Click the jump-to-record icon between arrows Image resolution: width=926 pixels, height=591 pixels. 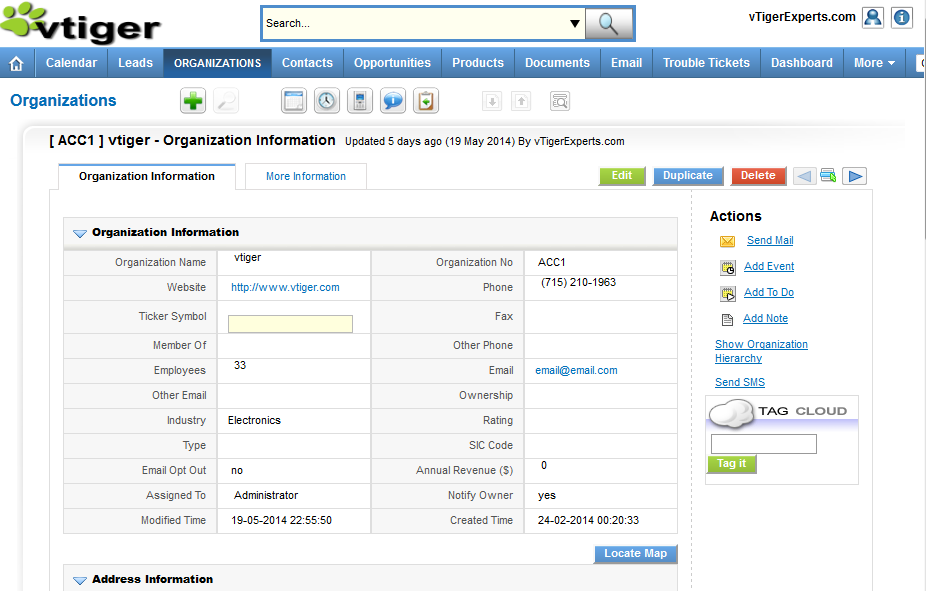pyautogui.click(x=829, y=176)
